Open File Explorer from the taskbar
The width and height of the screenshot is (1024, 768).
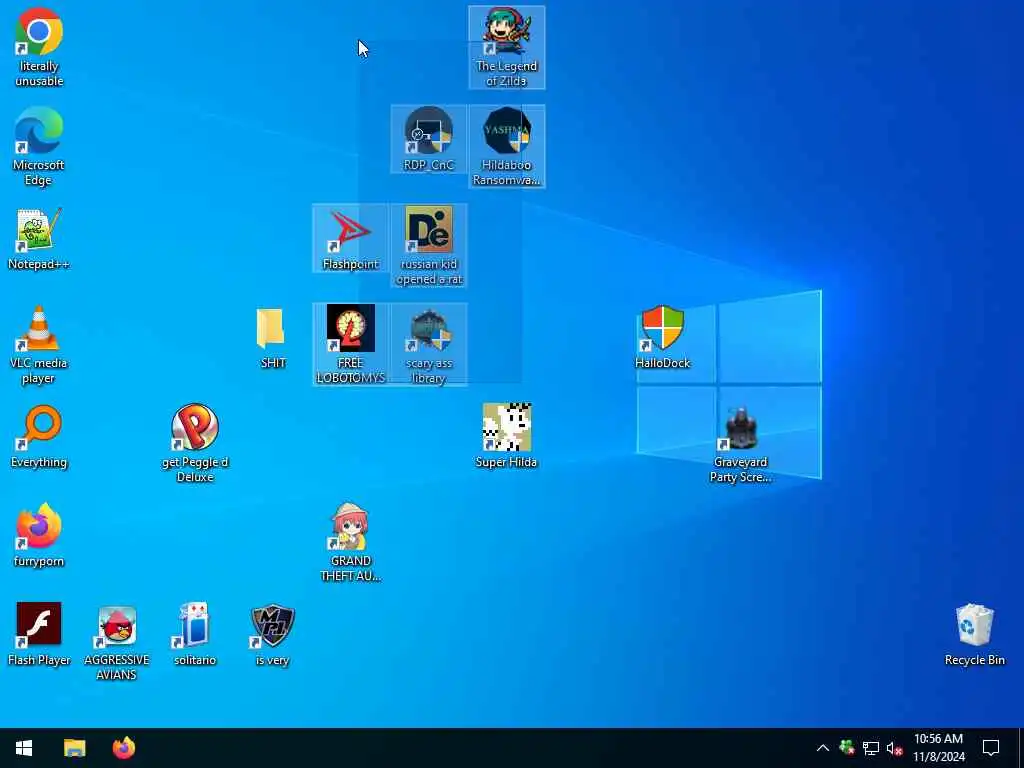(x=74, y=748)
